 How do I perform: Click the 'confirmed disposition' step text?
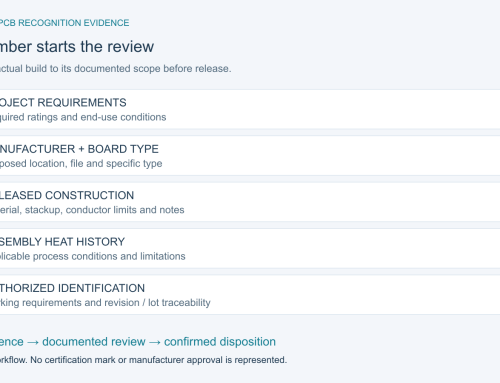(x=220, y=342)
